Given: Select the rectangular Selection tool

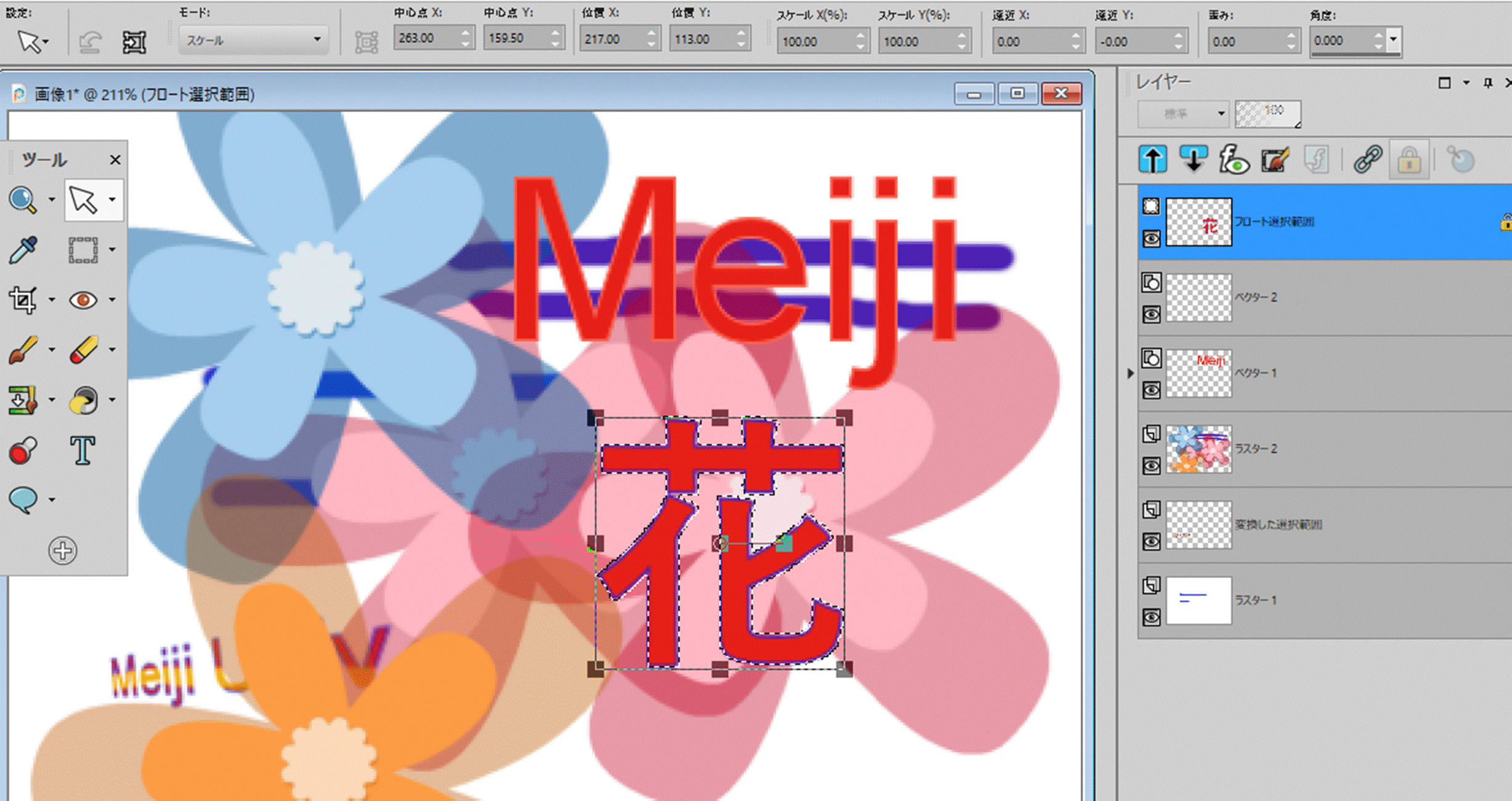Looking at the screenshot, I should 83,250.
